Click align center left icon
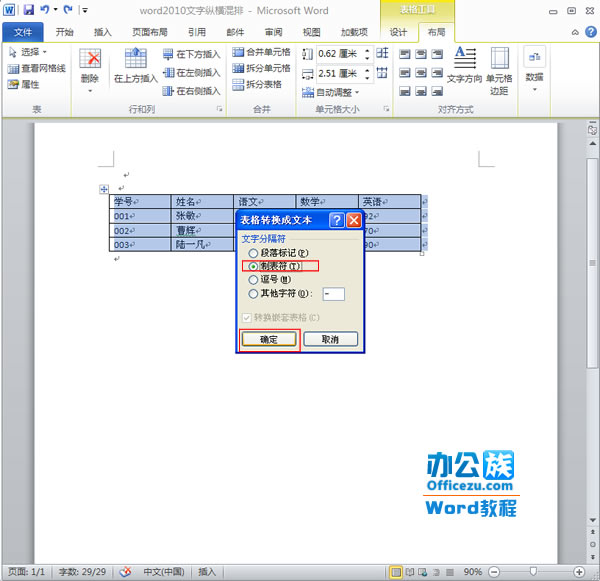Image resolution: width=600 pixels, height=581 pixels. point(404,72)
